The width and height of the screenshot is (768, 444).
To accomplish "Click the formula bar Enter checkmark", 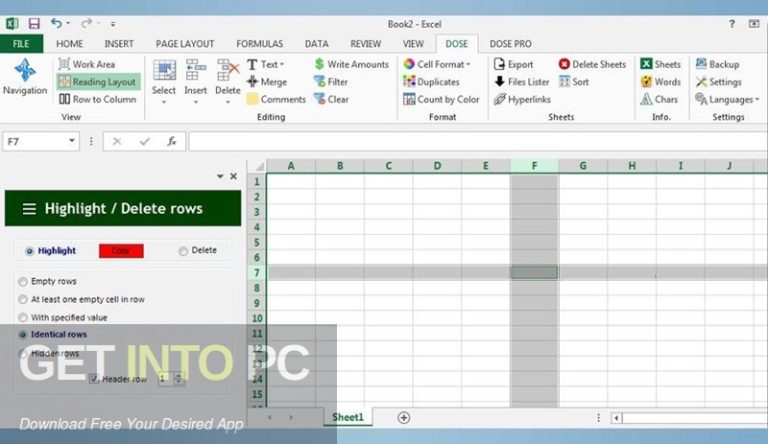I will tap(144, 142).
